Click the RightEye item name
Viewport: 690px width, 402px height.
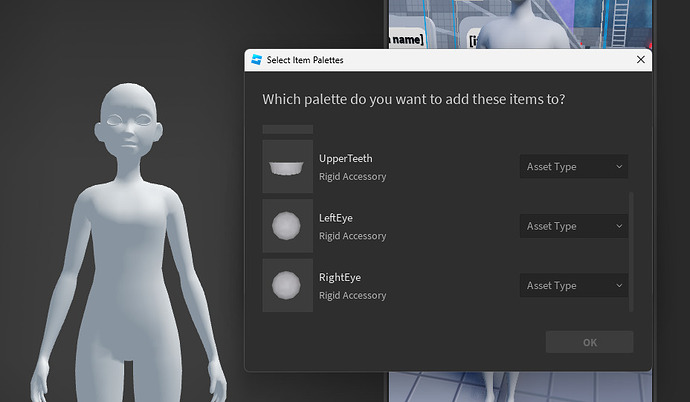(x=340, y=278)
